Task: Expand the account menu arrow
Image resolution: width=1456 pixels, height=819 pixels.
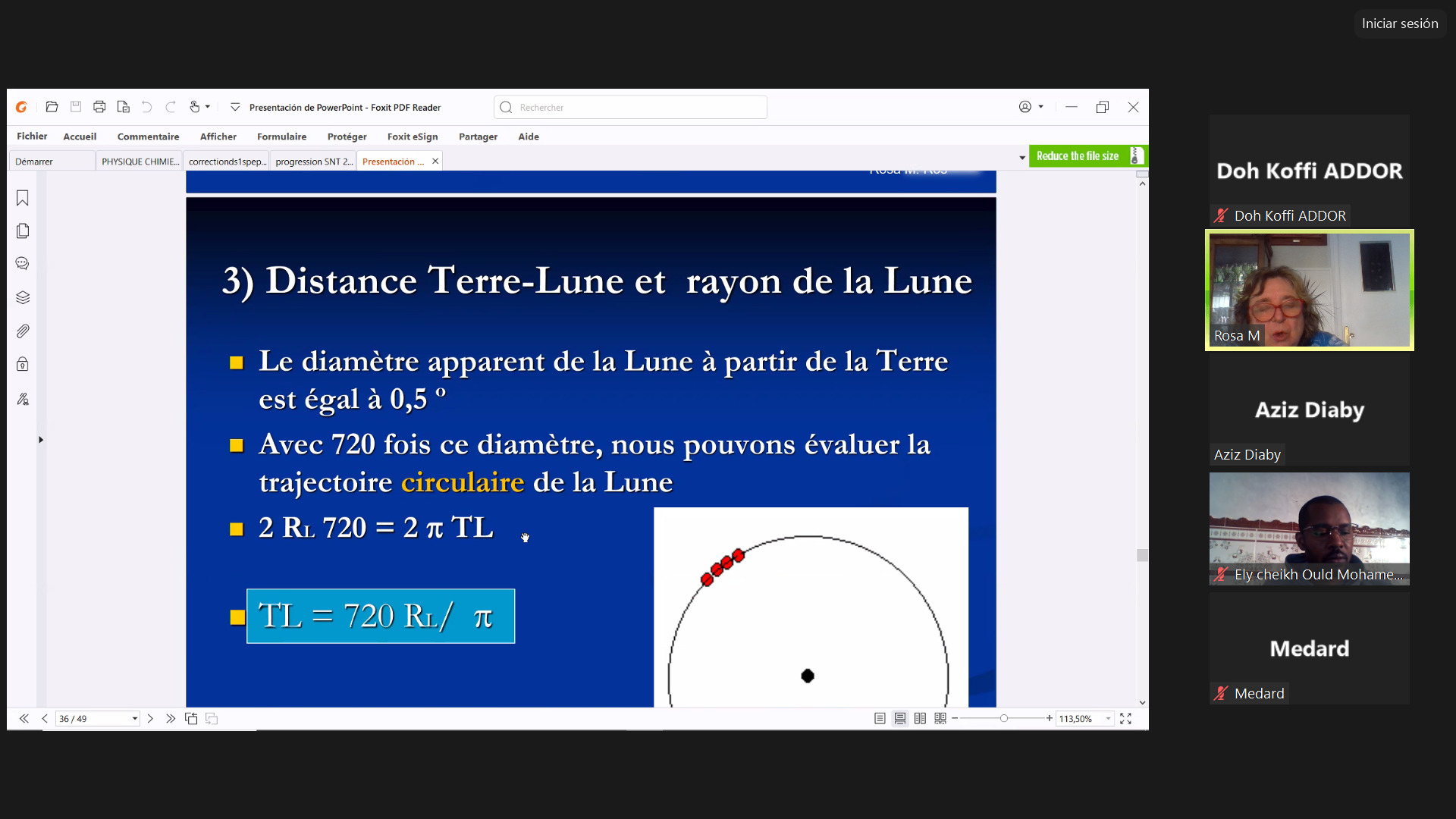Action: 1041,107
